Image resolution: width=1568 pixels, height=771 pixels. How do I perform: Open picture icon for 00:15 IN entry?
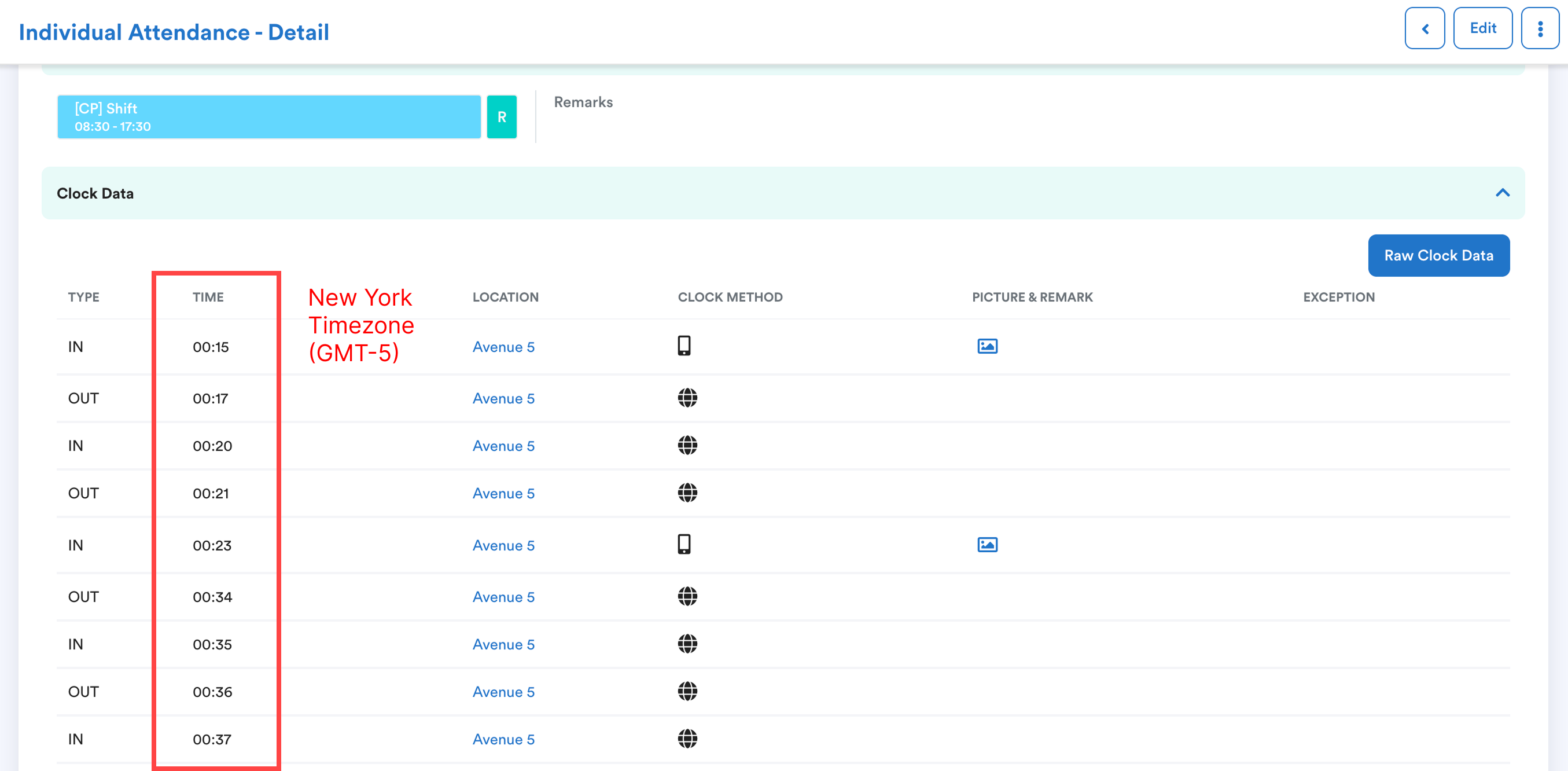coord(987,347)
